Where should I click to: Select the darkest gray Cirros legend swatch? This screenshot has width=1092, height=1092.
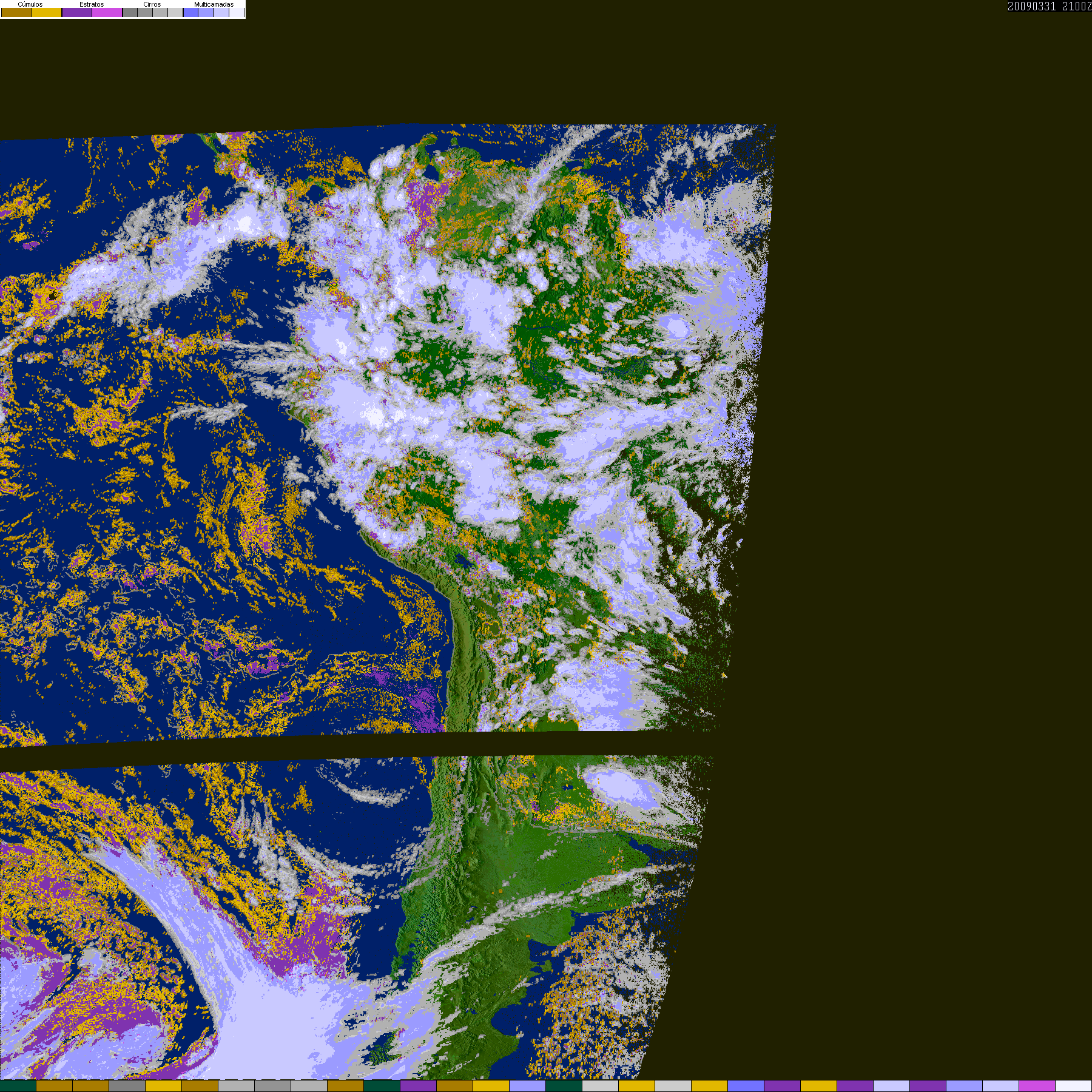[130, 12]
